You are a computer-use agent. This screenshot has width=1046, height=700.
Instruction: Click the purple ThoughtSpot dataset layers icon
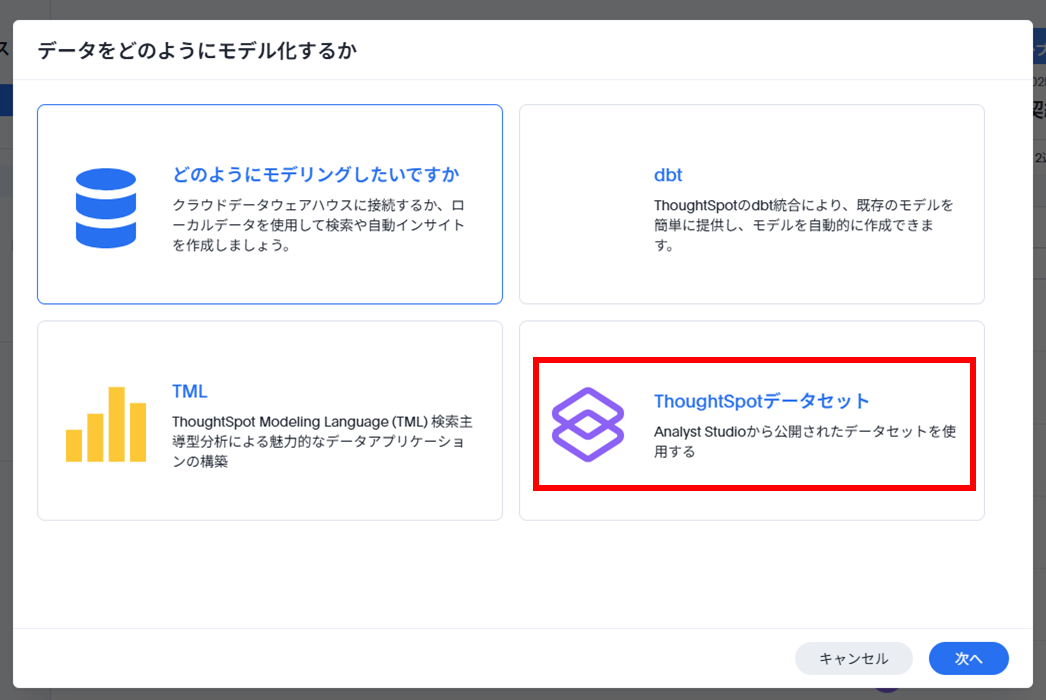point(588,424)
